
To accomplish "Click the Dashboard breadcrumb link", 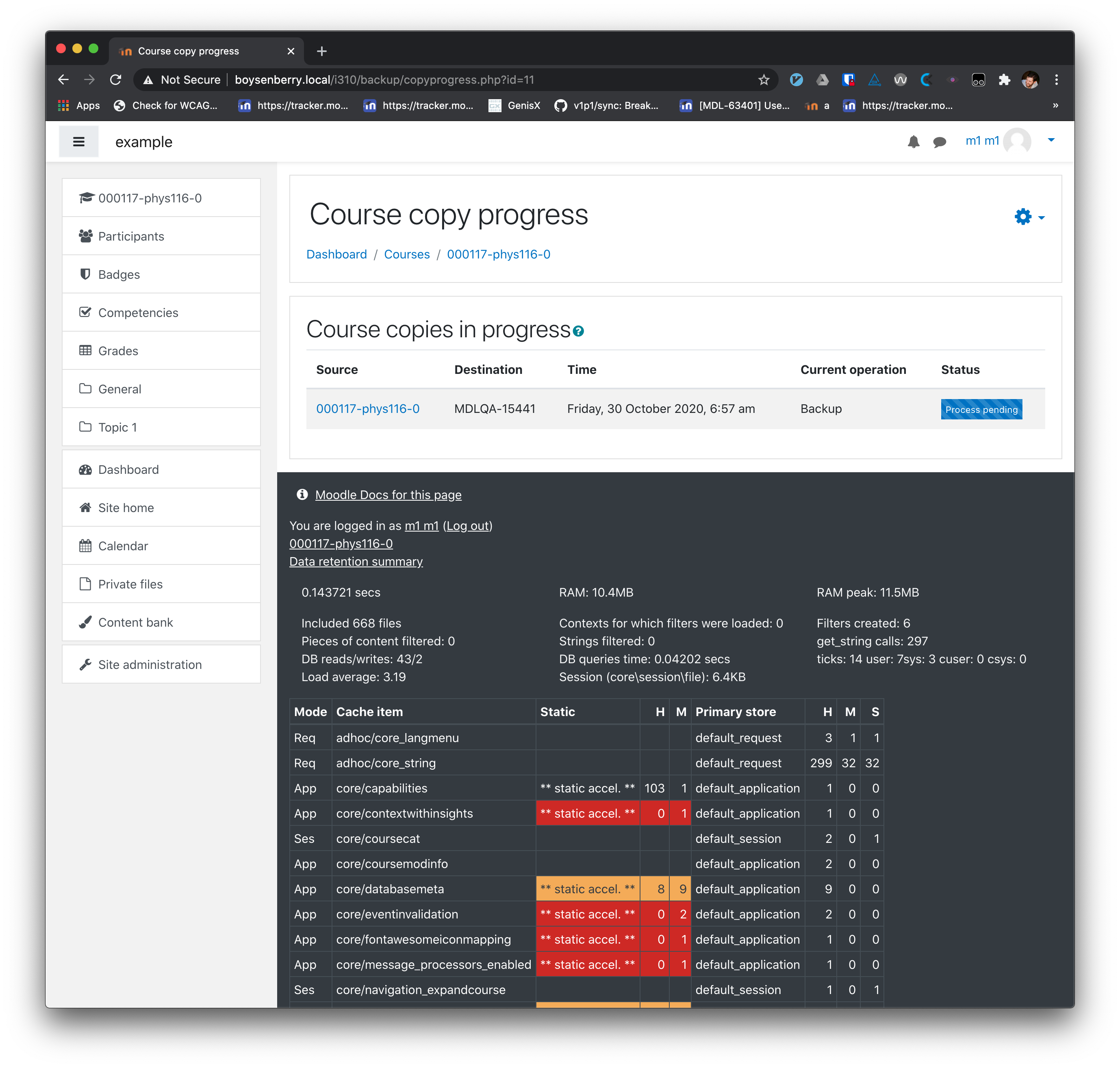I will coord(336,254).
